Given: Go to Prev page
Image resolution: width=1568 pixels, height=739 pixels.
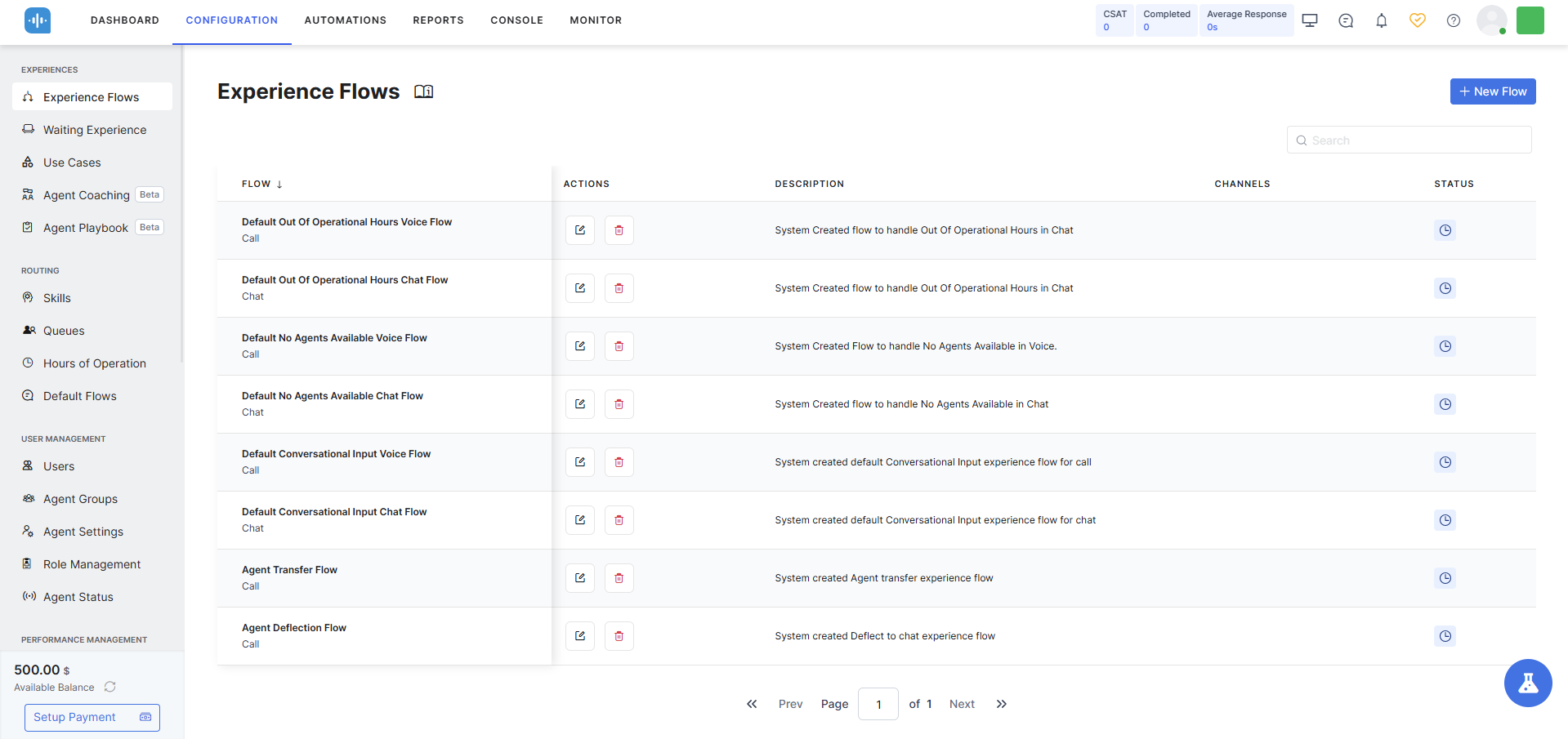Looking at the screenshot, I should [x=790, y=704].
